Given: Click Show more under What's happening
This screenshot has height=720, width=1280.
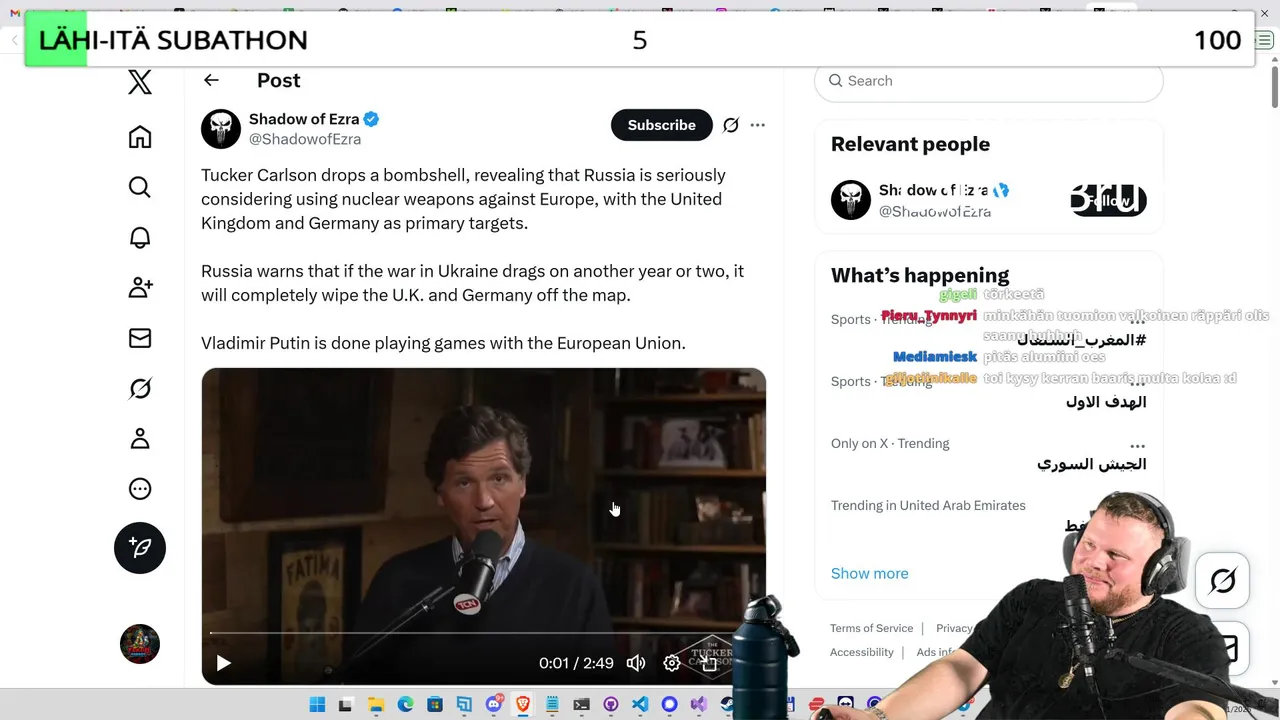Looking at the screenshot, I should tap(870, 573).
